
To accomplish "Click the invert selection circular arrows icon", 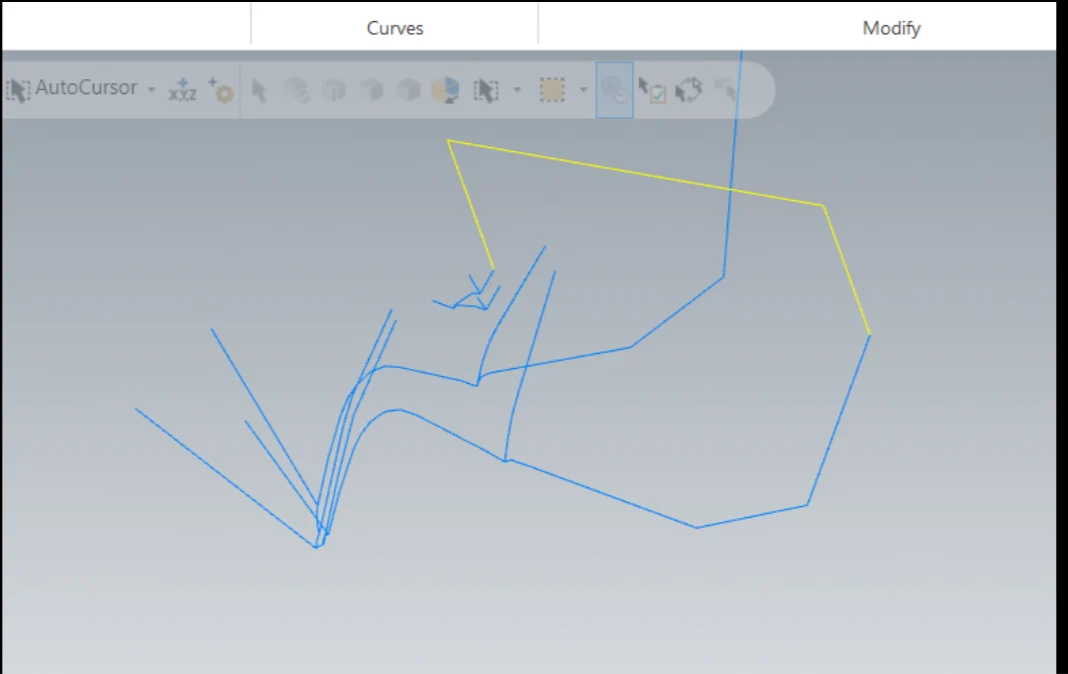I will pos(689,91).
